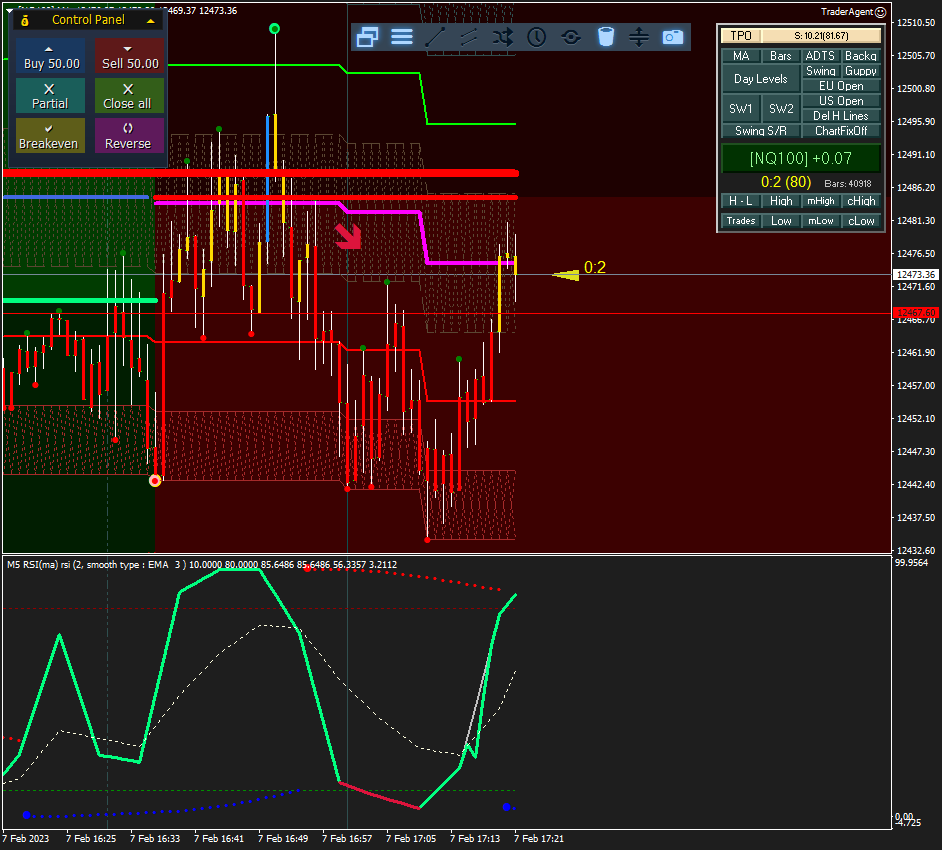
Task: Click the Bars: 40918 label
Action: (848, 184)
